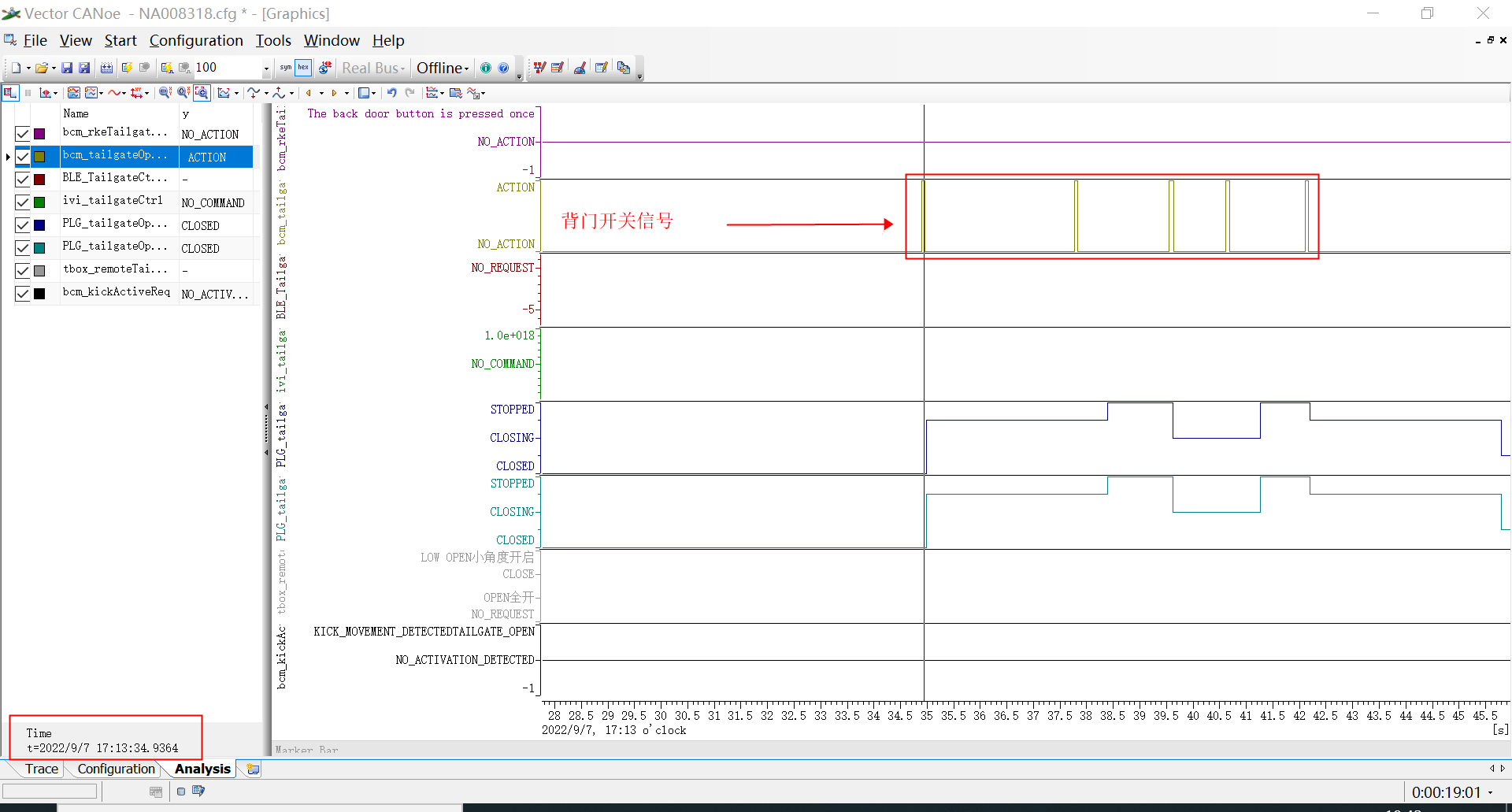
Task: Disable the bcm_kickActiveReq signal checkbox
Action: click(x=23, y=294)
